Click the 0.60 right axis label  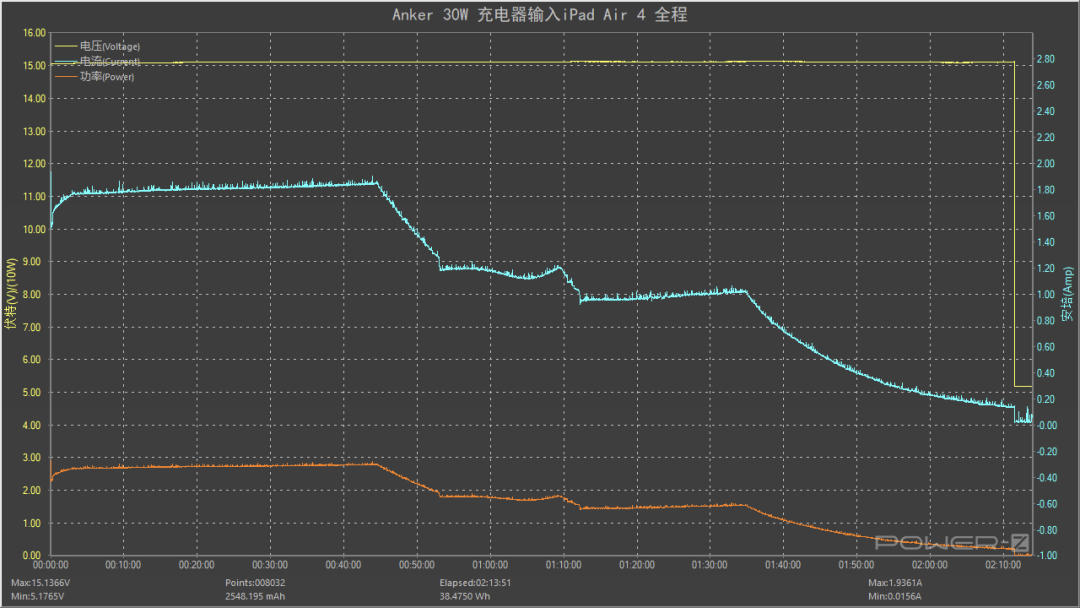coord(1046,347)
